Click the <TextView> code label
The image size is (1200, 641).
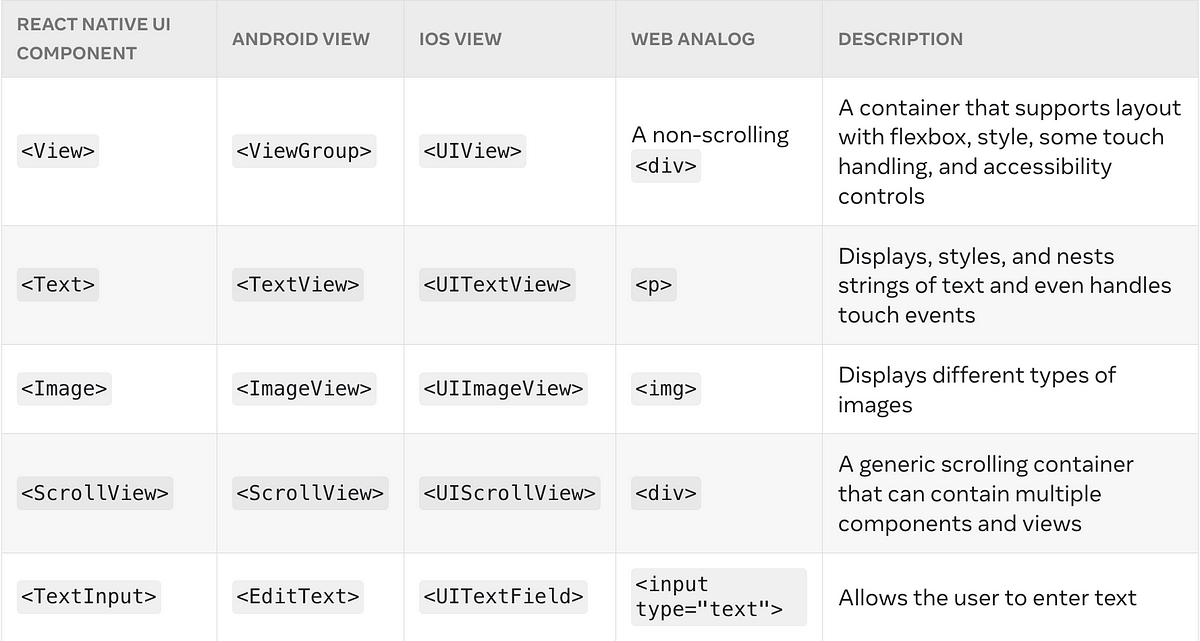pos(298,284)
